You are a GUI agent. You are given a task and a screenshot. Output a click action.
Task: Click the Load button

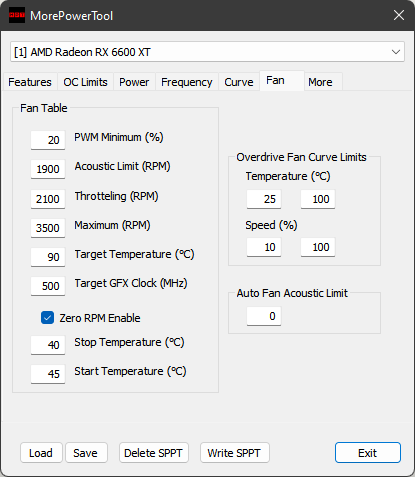(41, 453)
